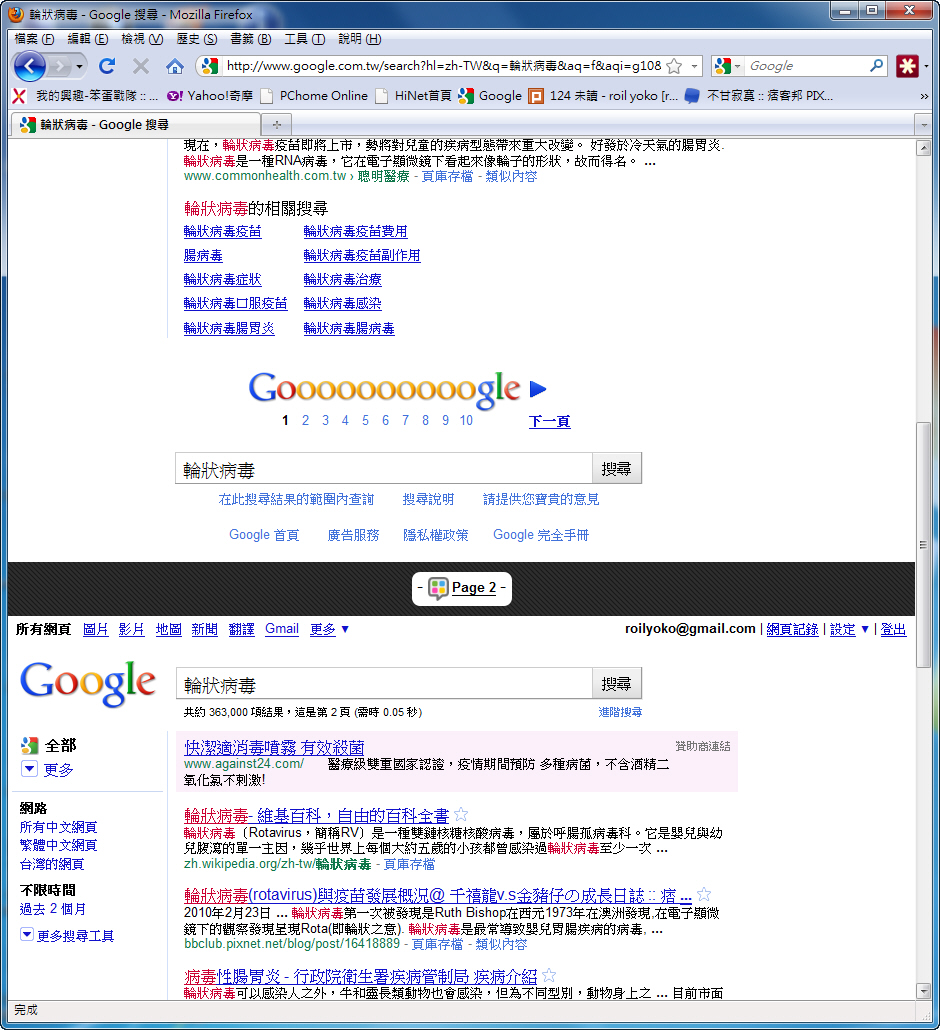Star the 病毒性腸胃炎 result
Image resolution: width=940 pixels, height=1030 pixels.
click(549, 975)
